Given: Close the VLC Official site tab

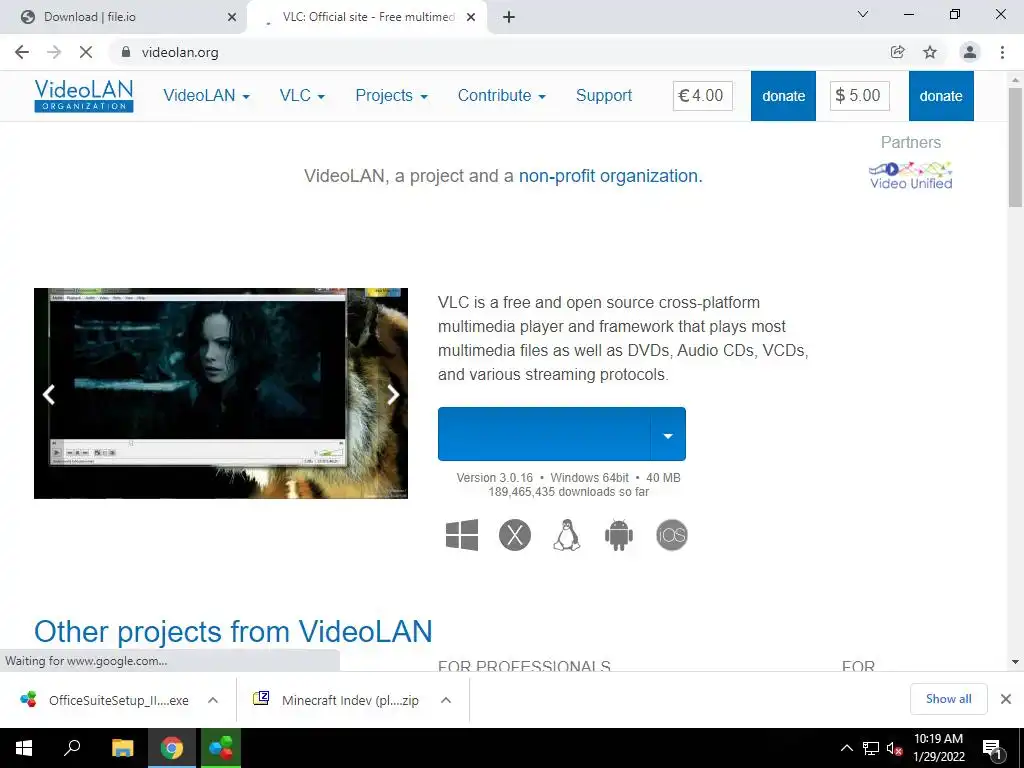Looking at the screenshot, I should pos(471,17).
